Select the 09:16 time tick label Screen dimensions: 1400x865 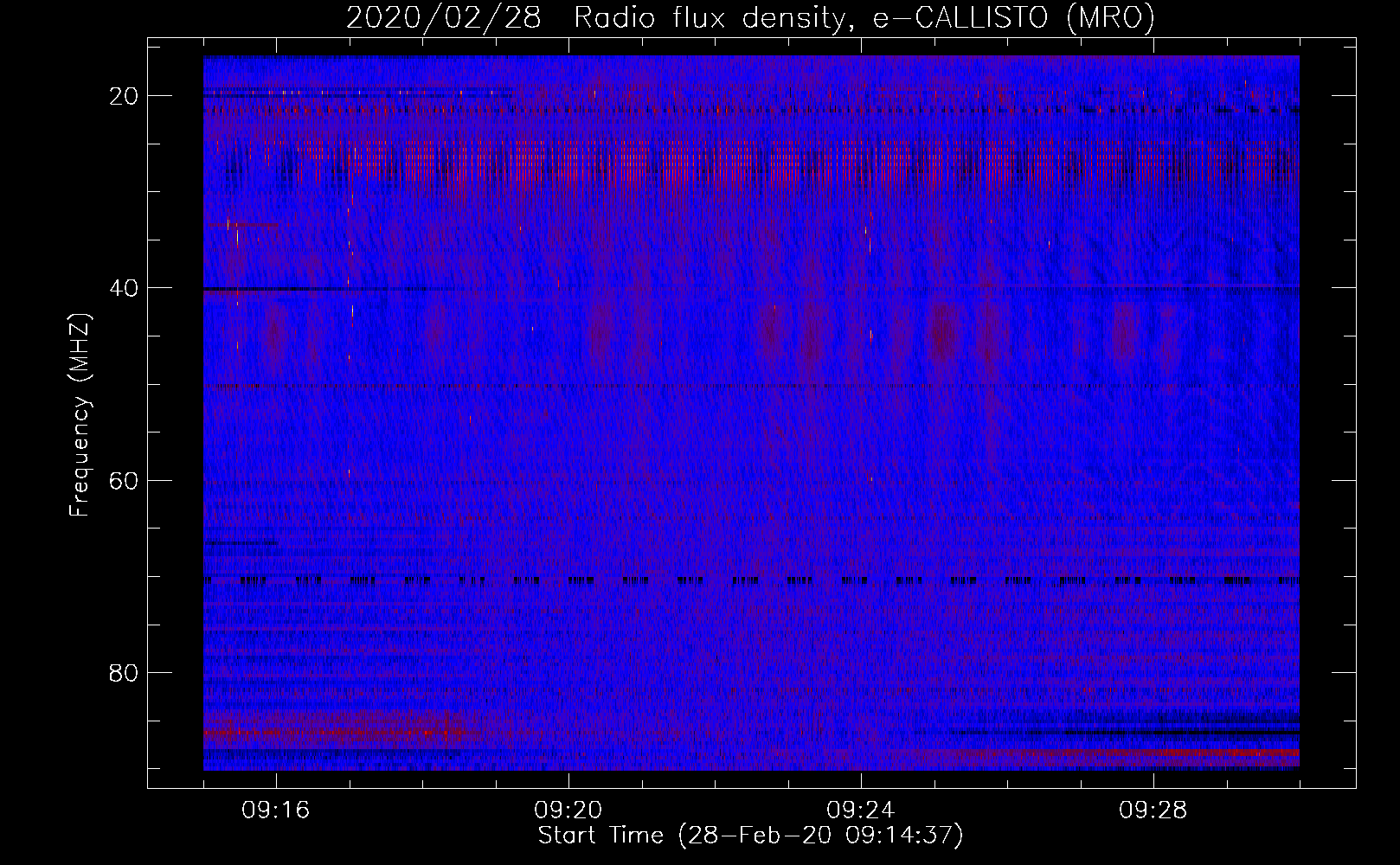pos(276,811)
